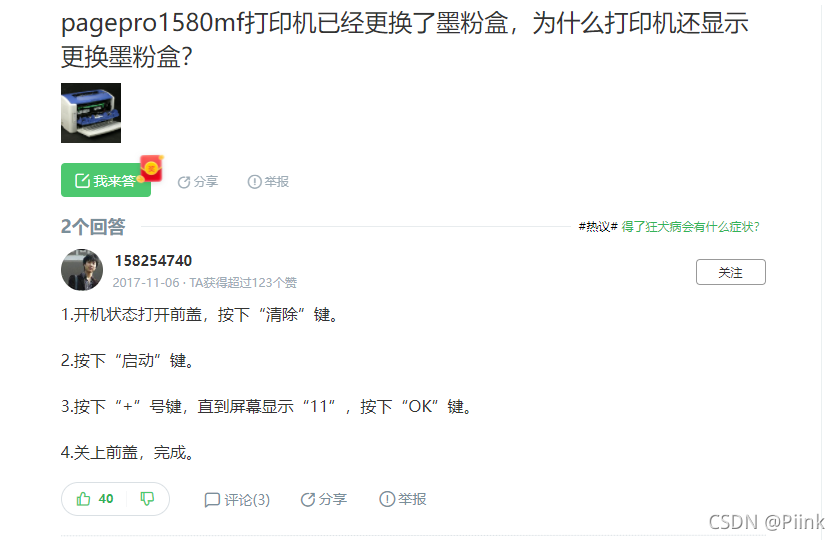Image resolution: width=840 pixels, height=540 pixels.
Task: Click the 2个回答 answers heading
Action: (93, 227)
